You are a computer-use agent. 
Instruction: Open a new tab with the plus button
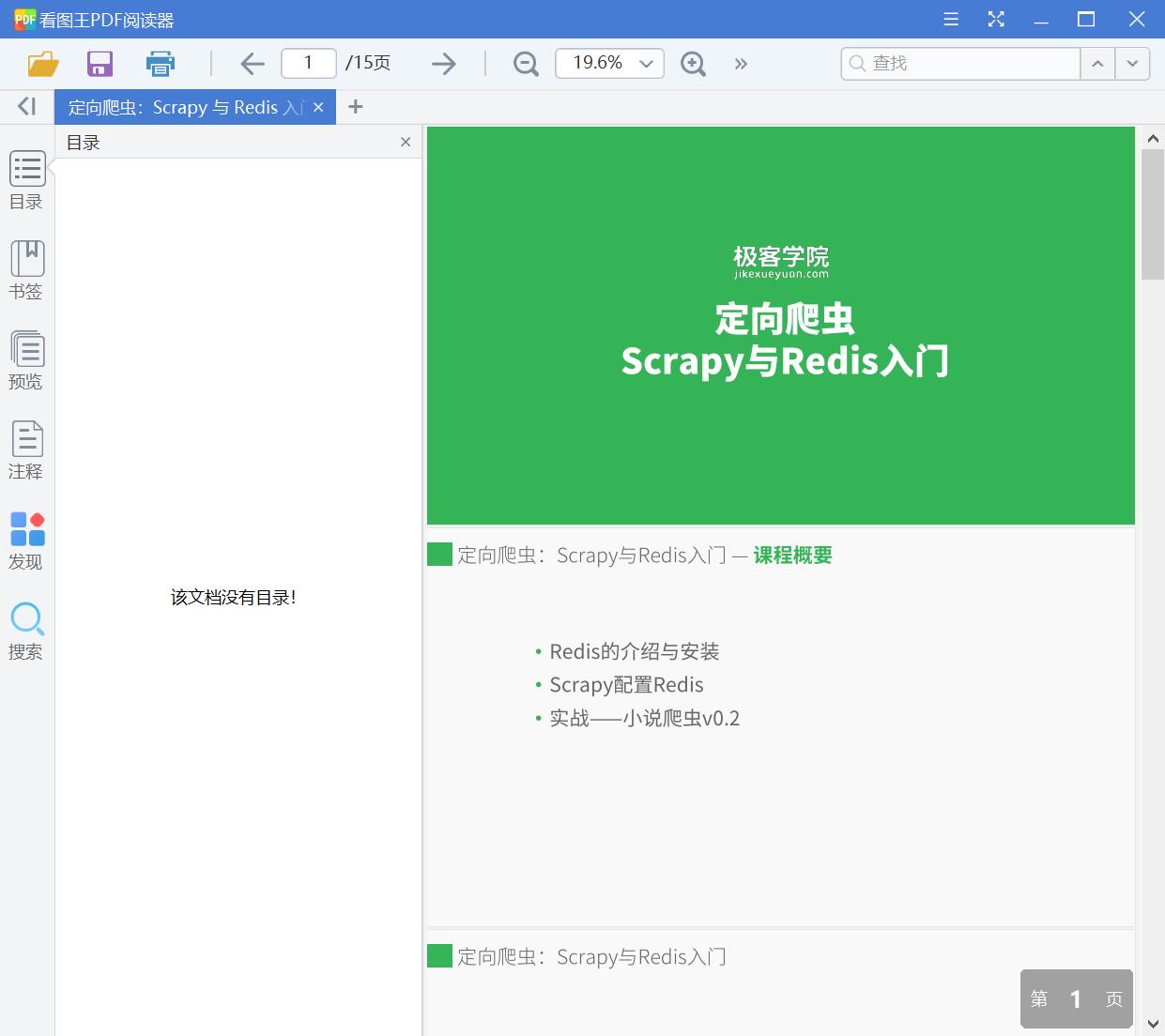click(x=355, y=107)
